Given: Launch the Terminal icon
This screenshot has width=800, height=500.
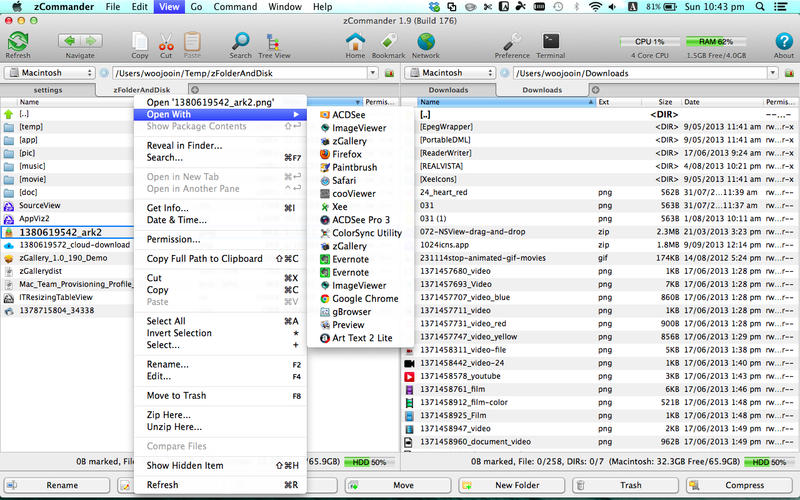Looking at the screenshot, I should [x=550, y=42].
